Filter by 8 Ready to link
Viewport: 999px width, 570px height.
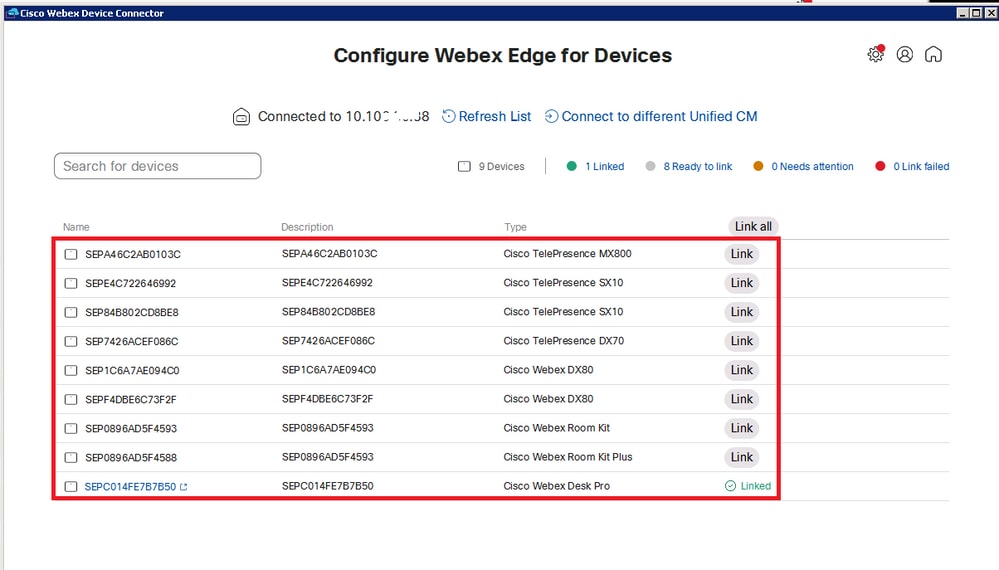tap(698, 166)
